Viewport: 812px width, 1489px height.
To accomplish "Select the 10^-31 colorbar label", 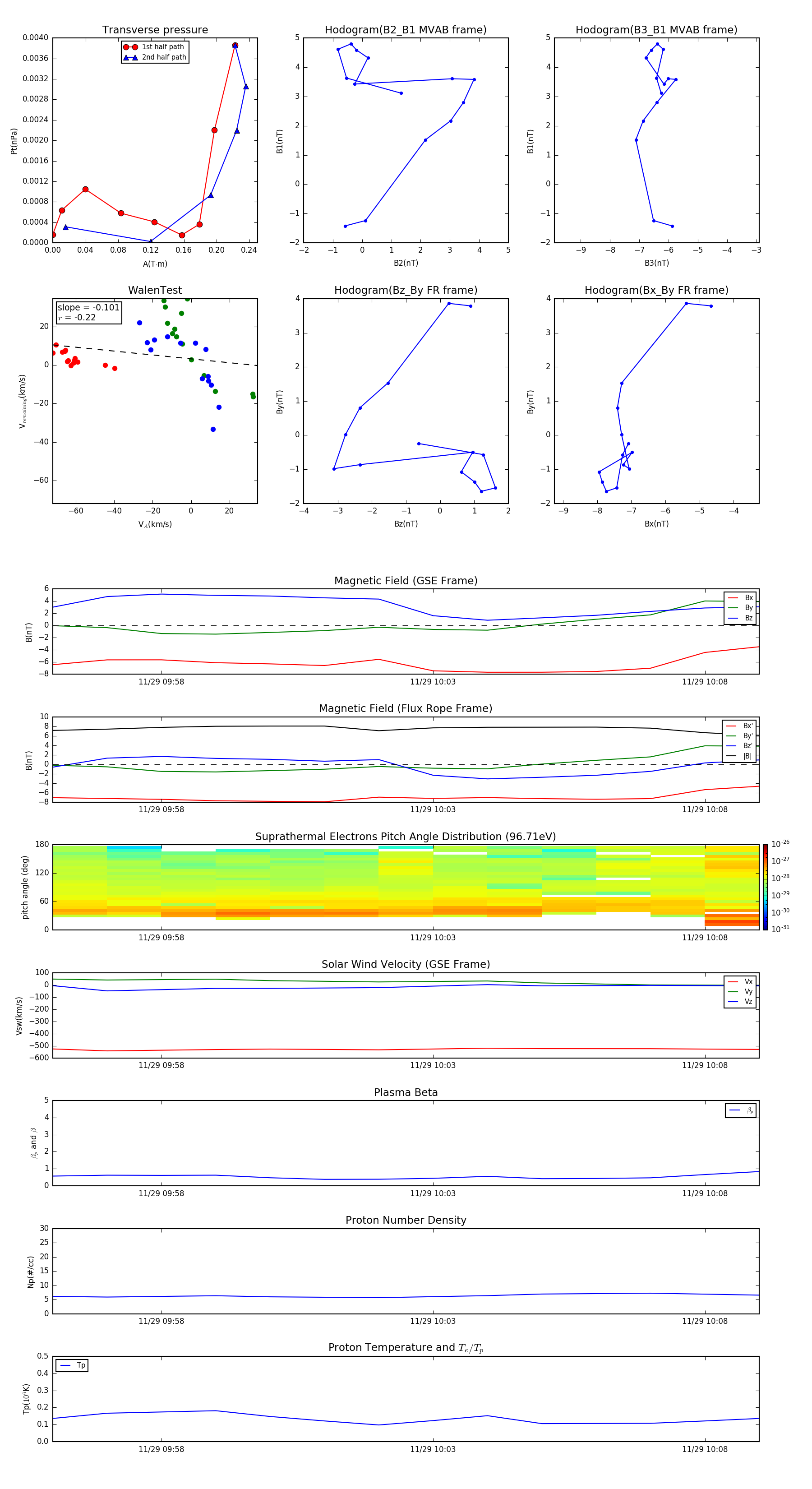I will click(x=780, y=929).
